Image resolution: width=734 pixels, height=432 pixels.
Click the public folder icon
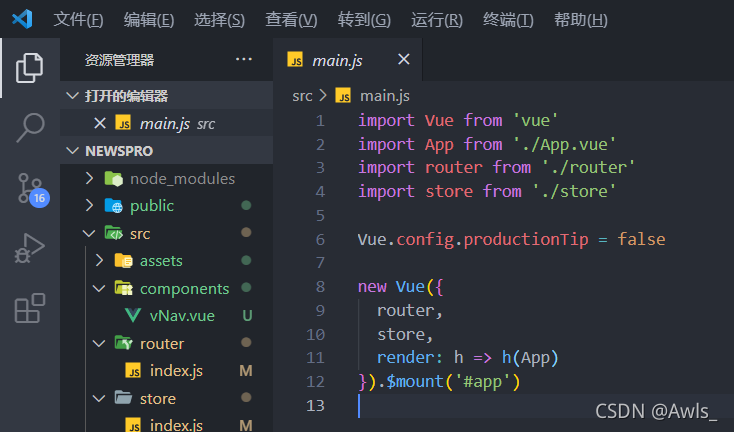point(114,205)
